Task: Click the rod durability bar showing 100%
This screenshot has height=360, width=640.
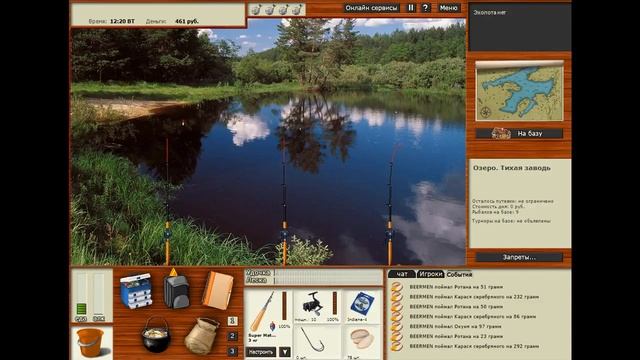Action: click(284, 307)
